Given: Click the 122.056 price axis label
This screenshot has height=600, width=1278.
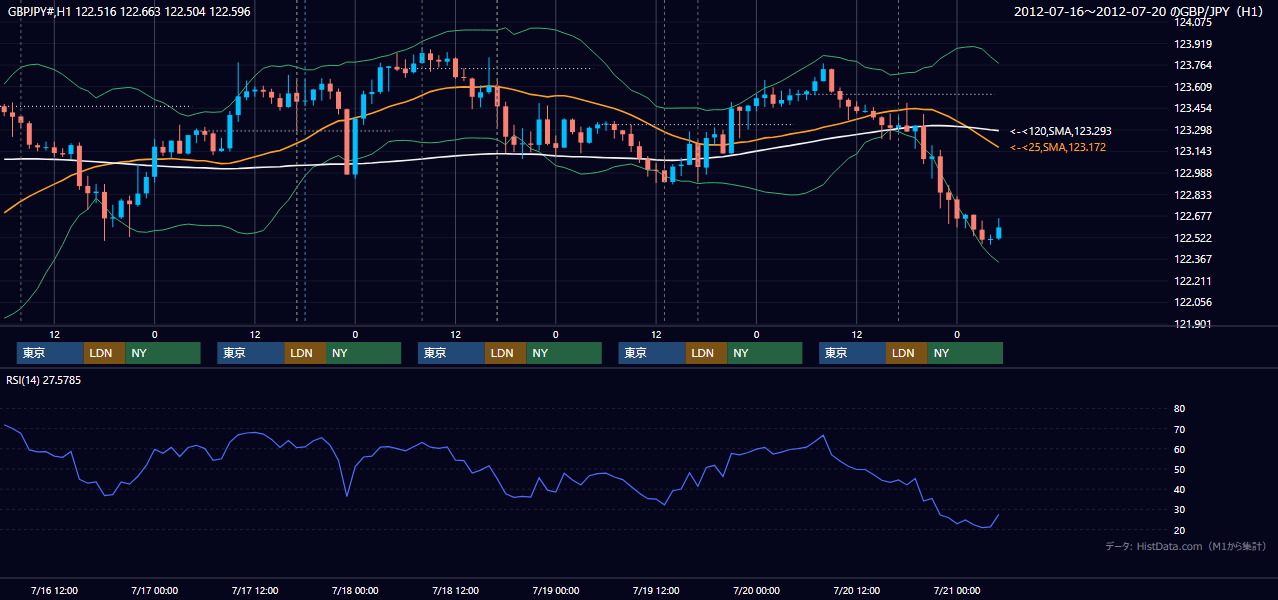Looking at the screenshot, I should 1193,302.
